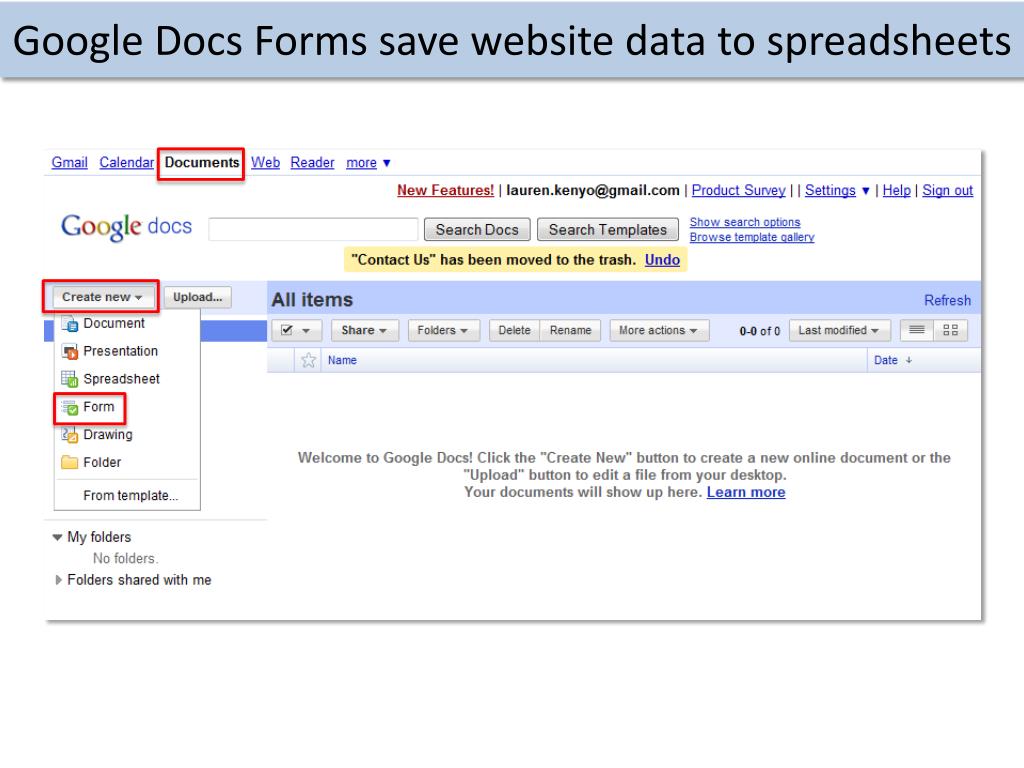This screenshot has height=768, width=1024.
Task: Click the yellow Folder icon
Action: tap(69, 462)
